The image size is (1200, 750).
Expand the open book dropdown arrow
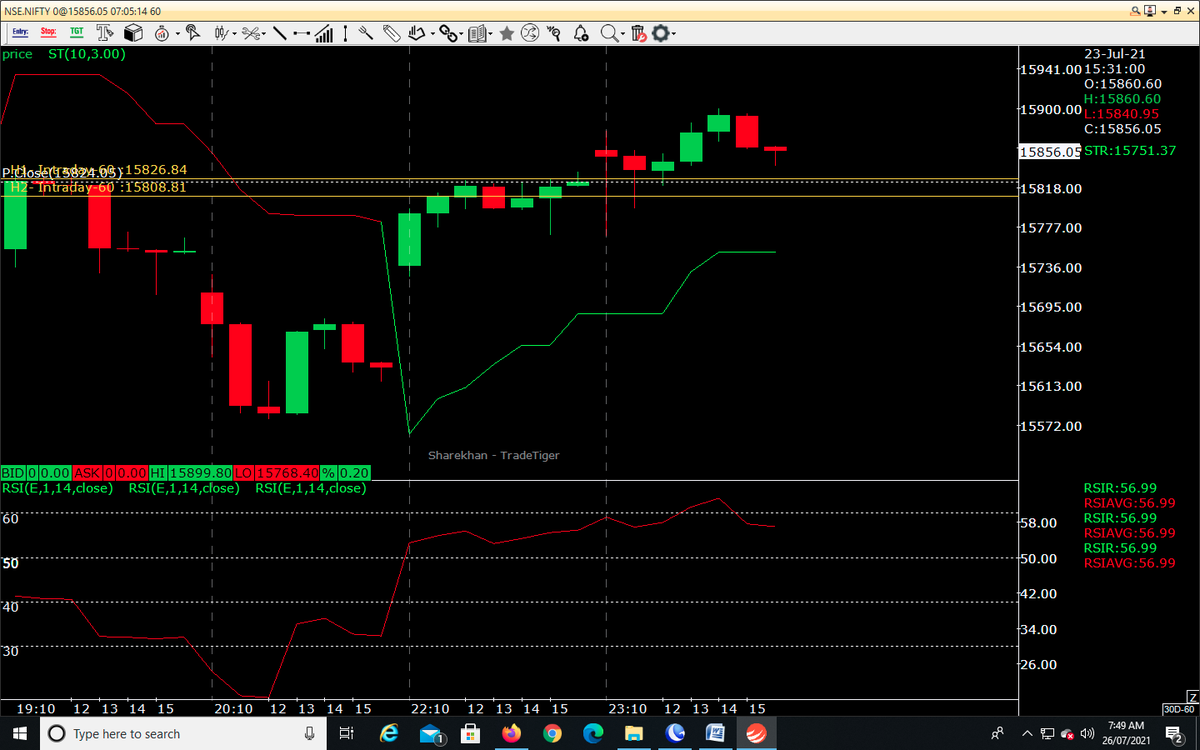coord(491,33)
